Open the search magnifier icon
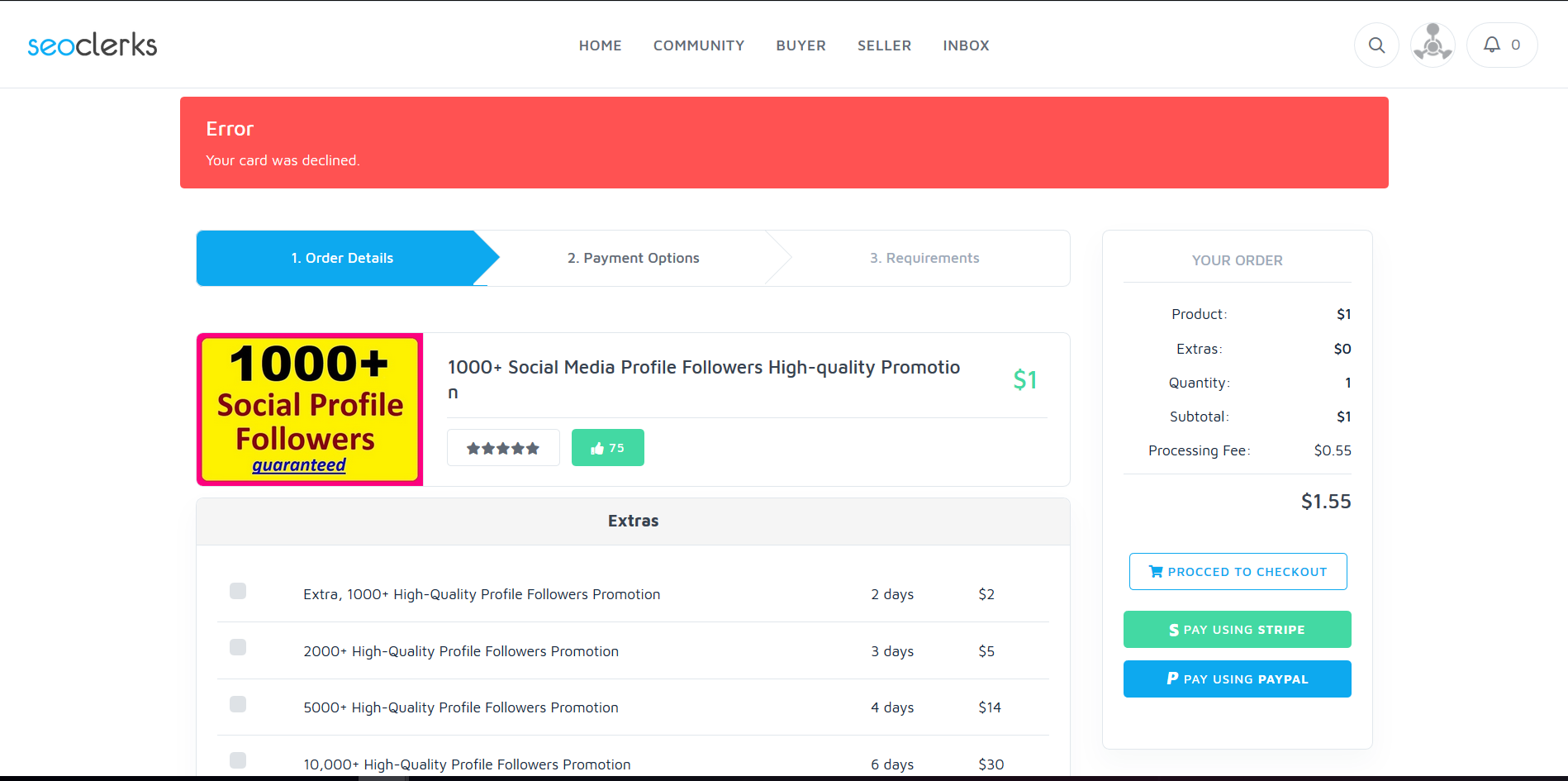 [x=1376, y=45]
